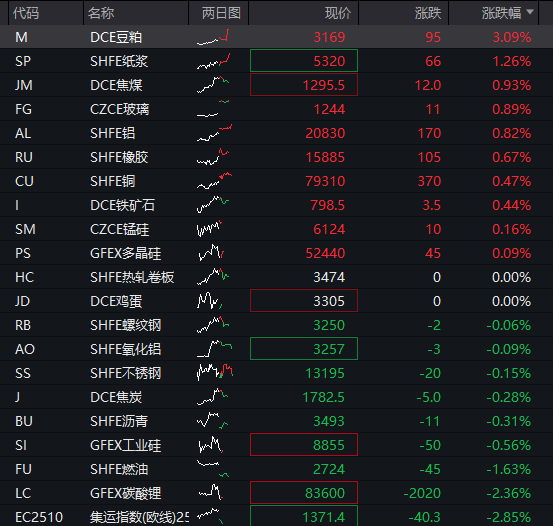Select the DCE豆粕 row name
553x526 pixels.
click(116, 37)
